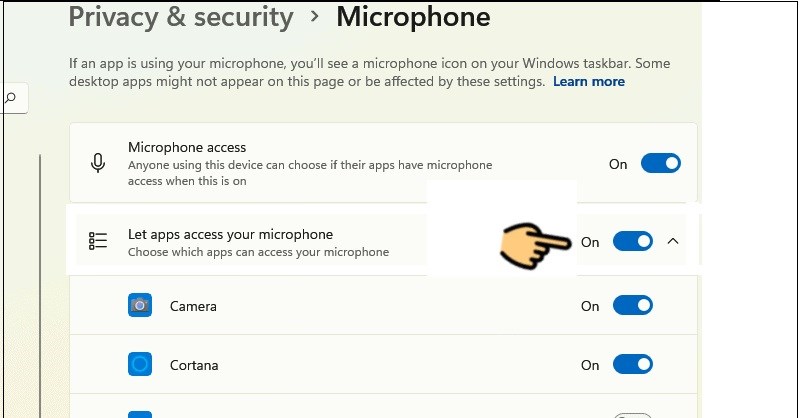Screen dimensions: 800x418
Task: Go back to Privacy & security breadcrumb
Action: (x=181, y=17)
